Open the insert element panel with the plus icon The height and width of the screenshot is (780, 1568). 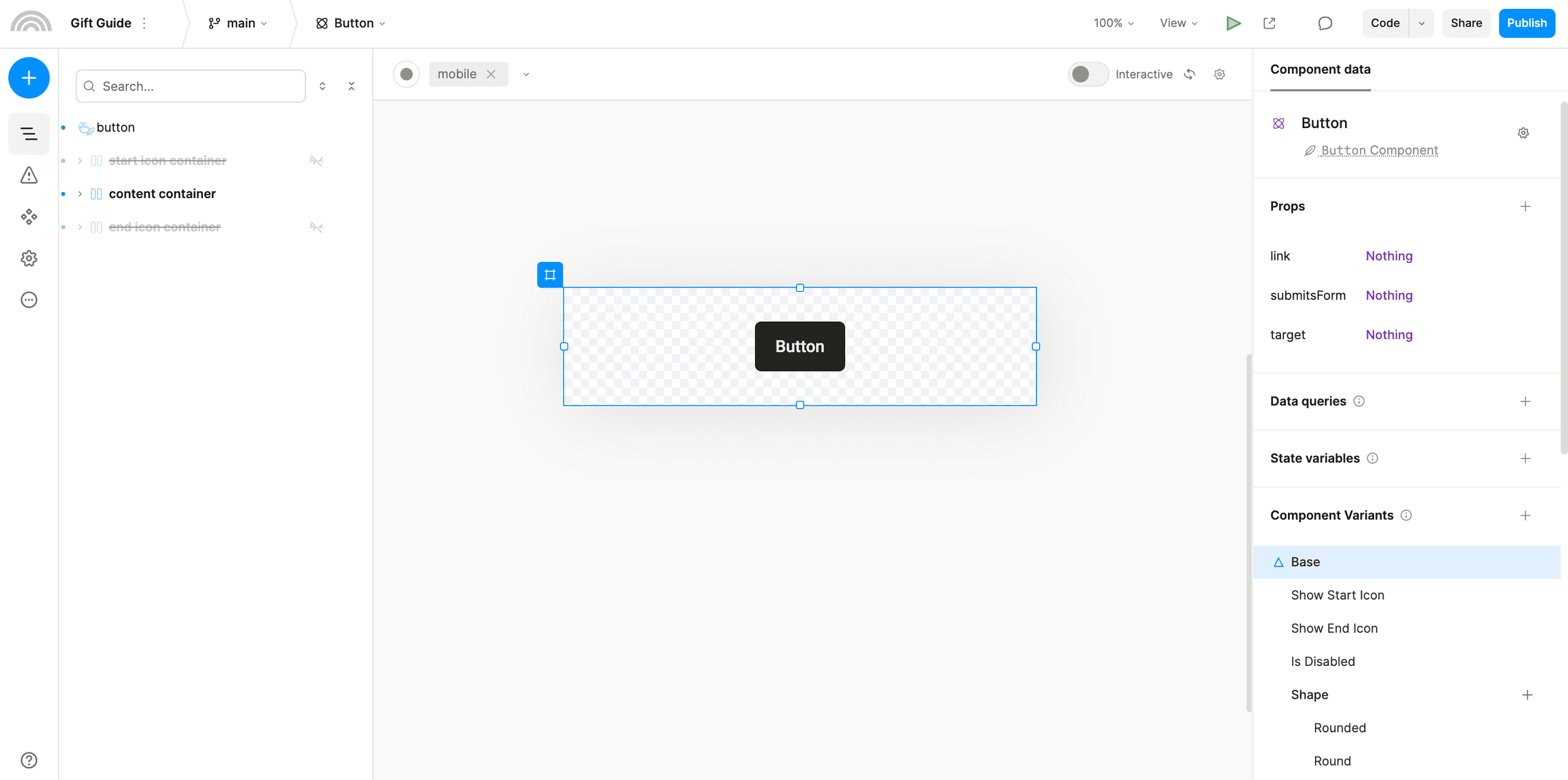28,78
